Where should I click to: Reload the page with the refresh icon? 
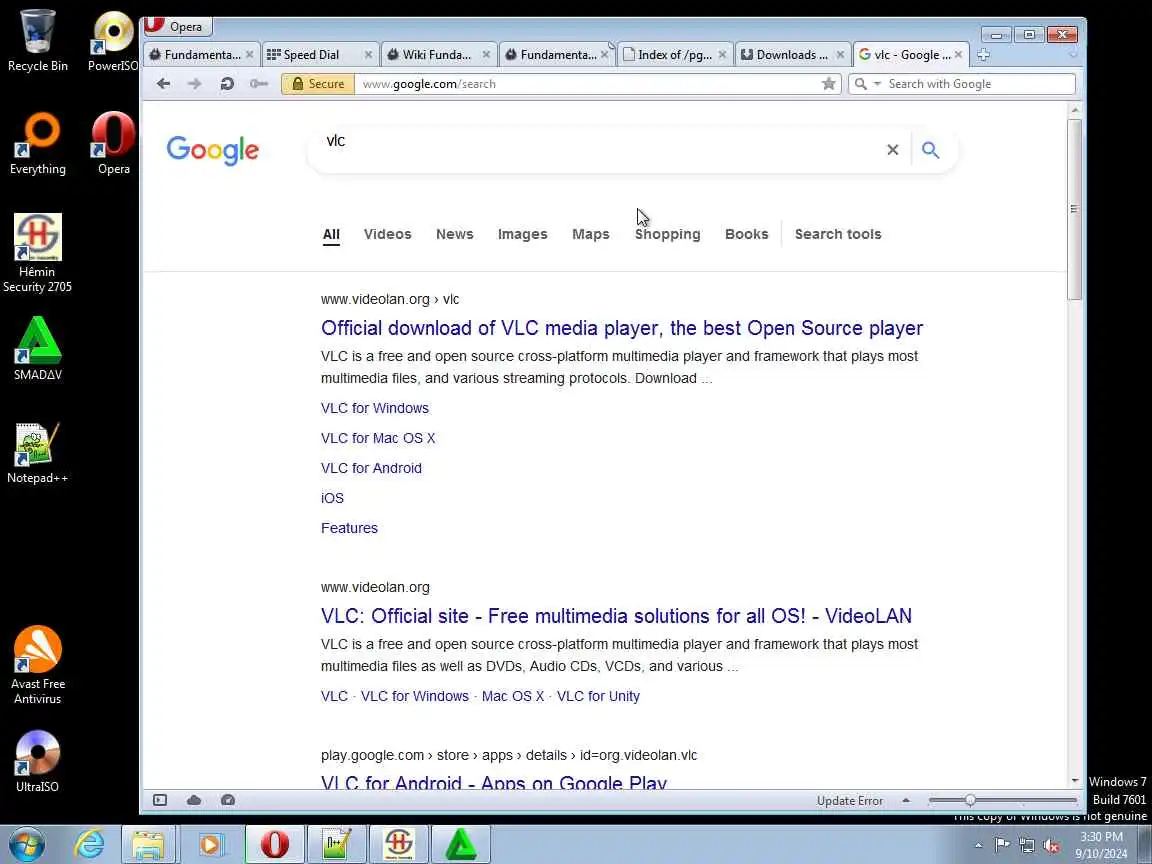227,84
